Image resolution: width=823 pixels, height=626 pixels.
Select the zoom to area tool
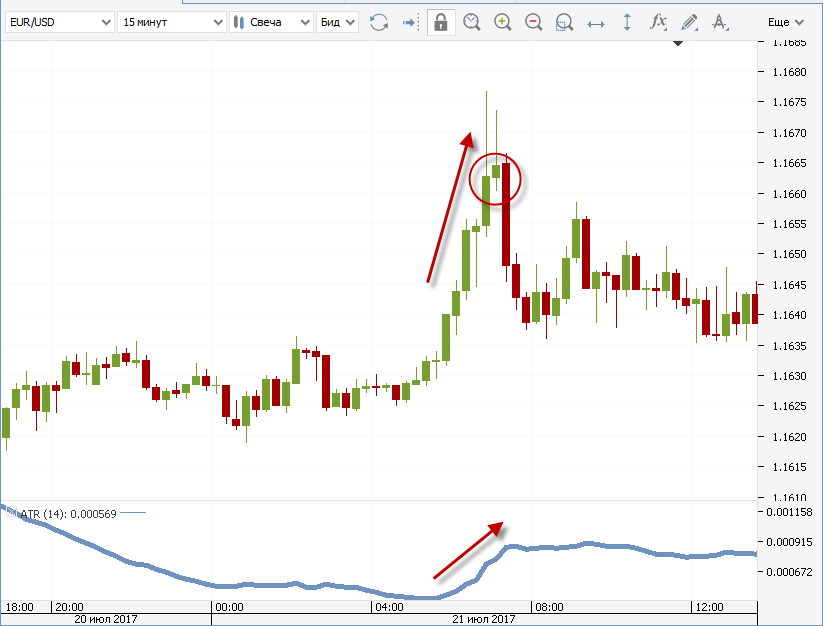tap(565, 22)
